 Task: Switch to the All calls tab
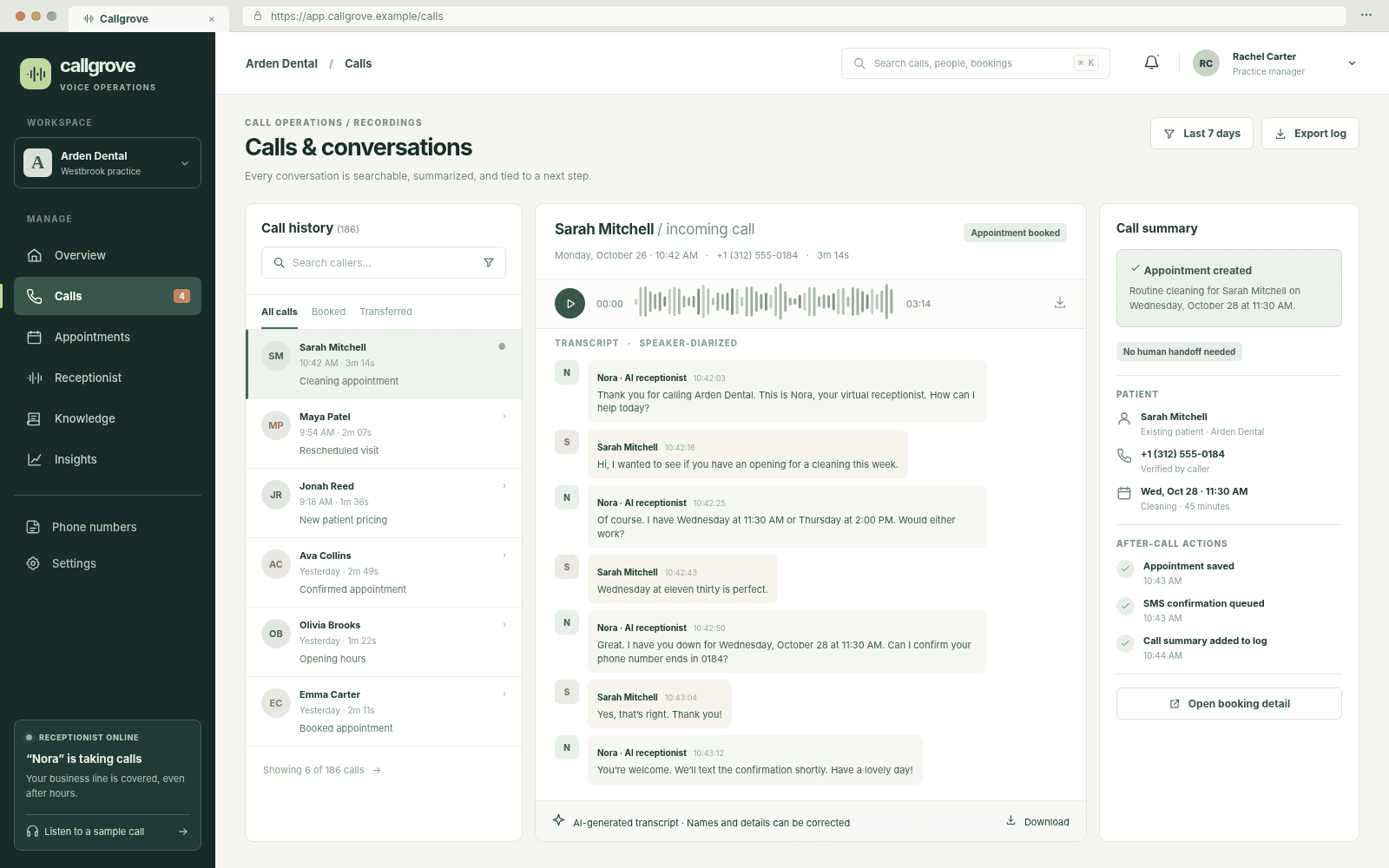(x=280, y=312)
